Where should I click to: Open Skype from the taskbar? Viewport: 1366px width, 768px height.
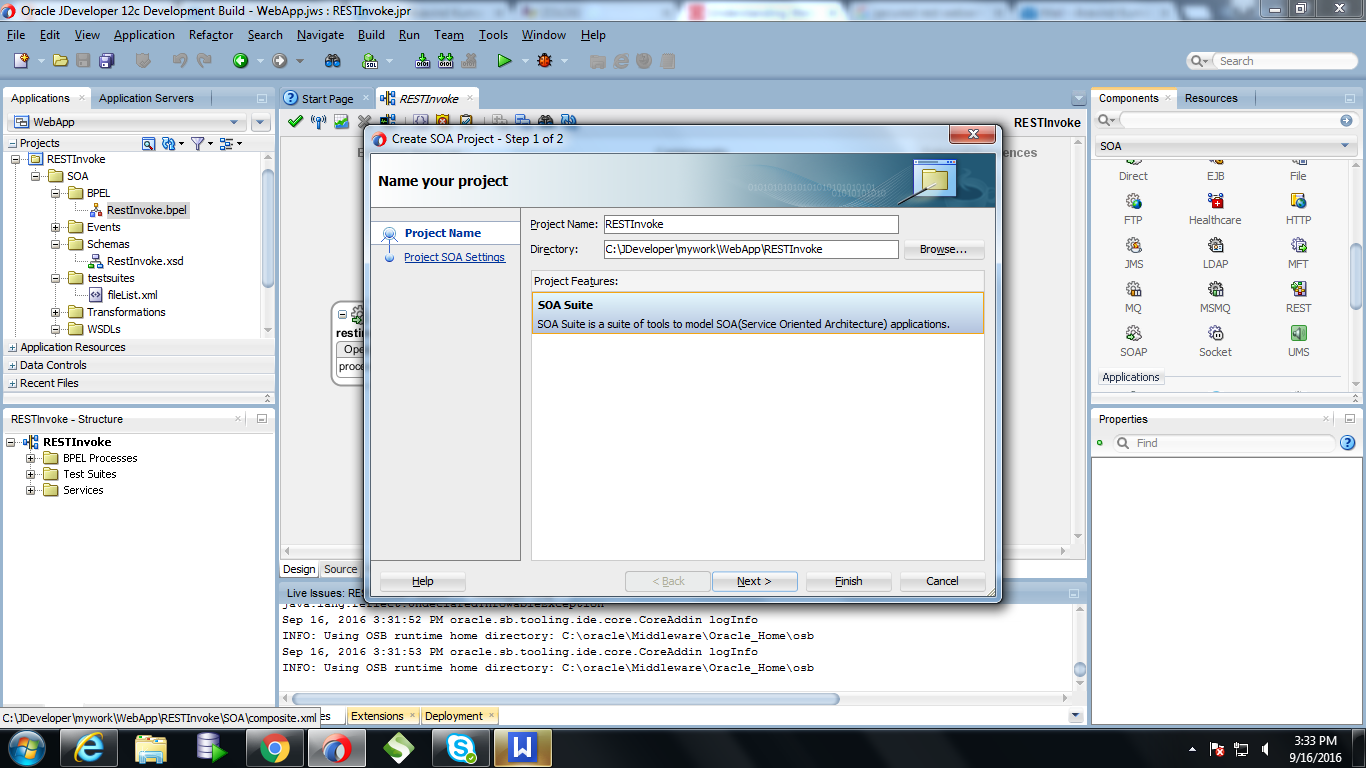460,747
